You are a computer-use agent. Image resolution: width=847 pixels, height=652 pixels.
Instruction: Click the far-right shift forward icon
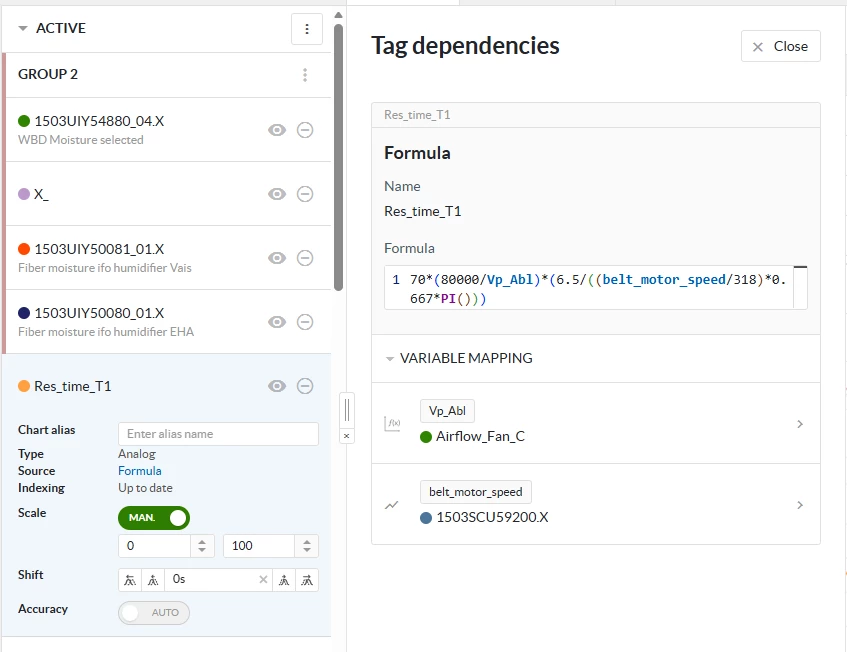click(x=308, y=579)
